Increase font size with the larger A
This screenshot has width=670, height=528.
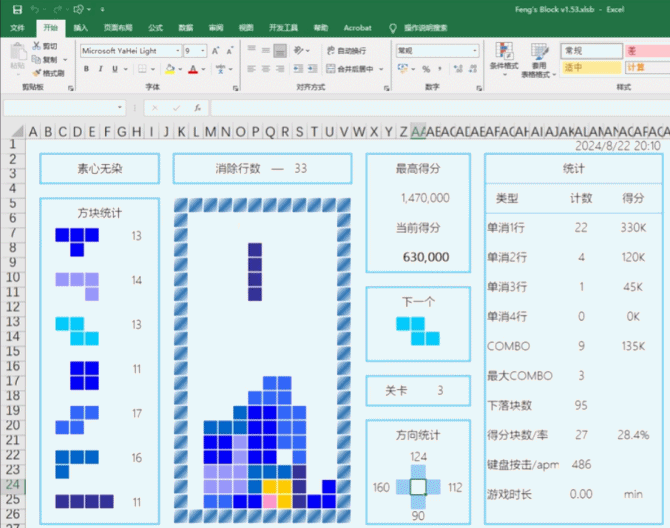coord(215,51)
